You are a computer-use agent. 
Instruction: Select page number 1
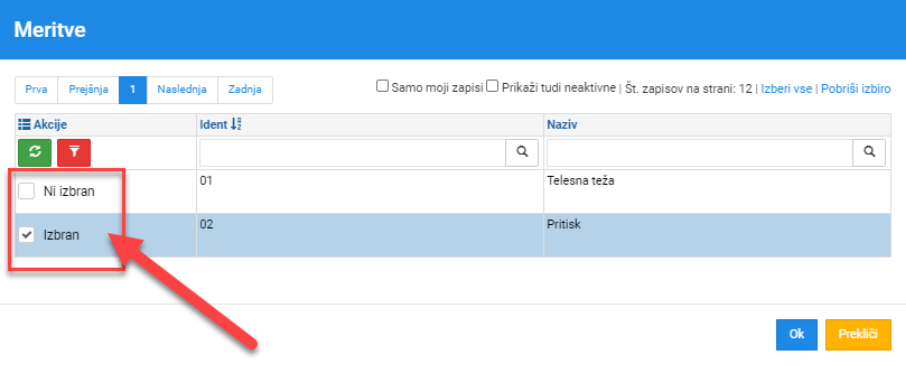(133, 90)
